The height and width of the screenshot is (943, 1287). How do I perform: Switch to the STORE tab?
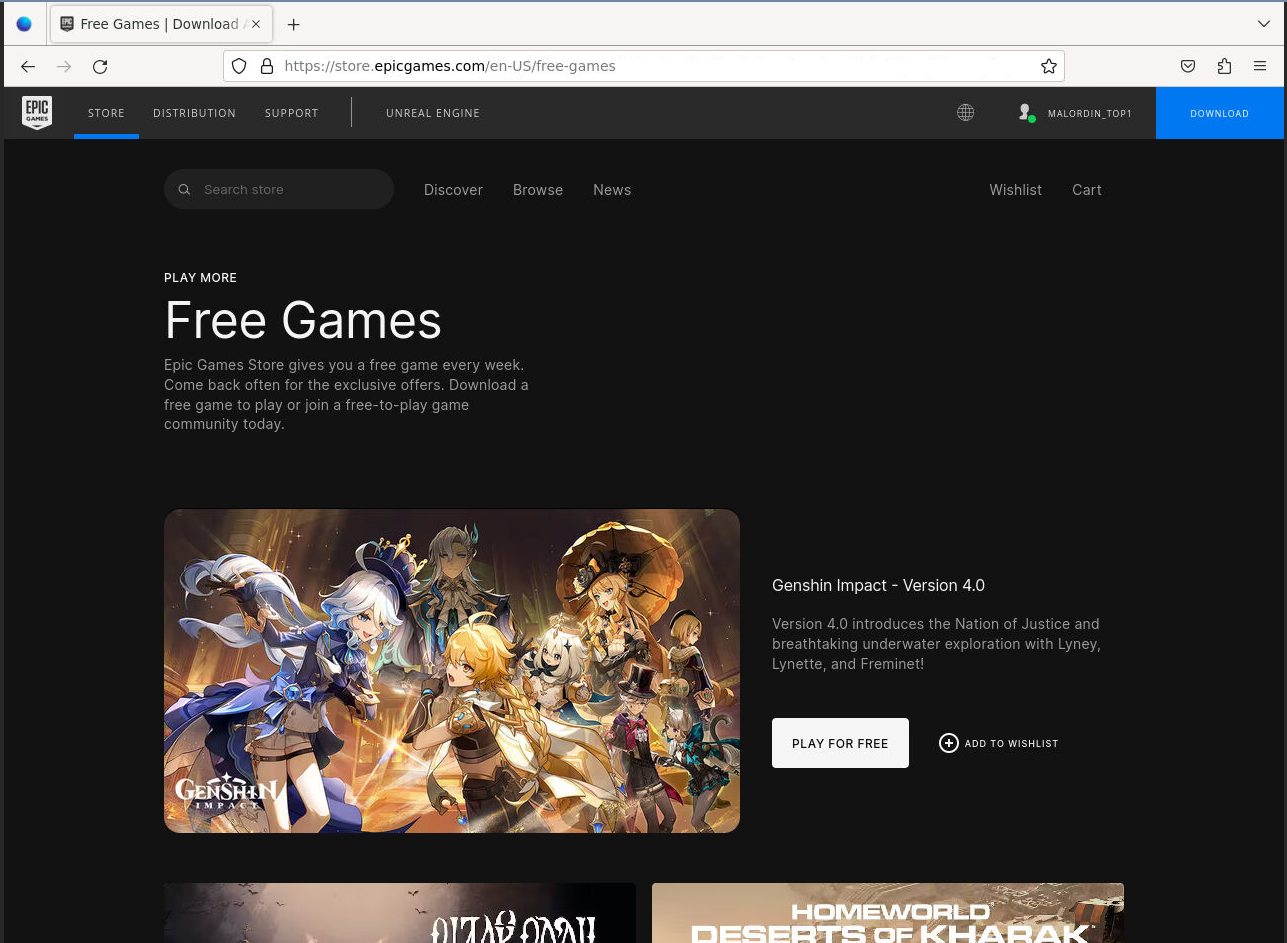tap(106, 113)
